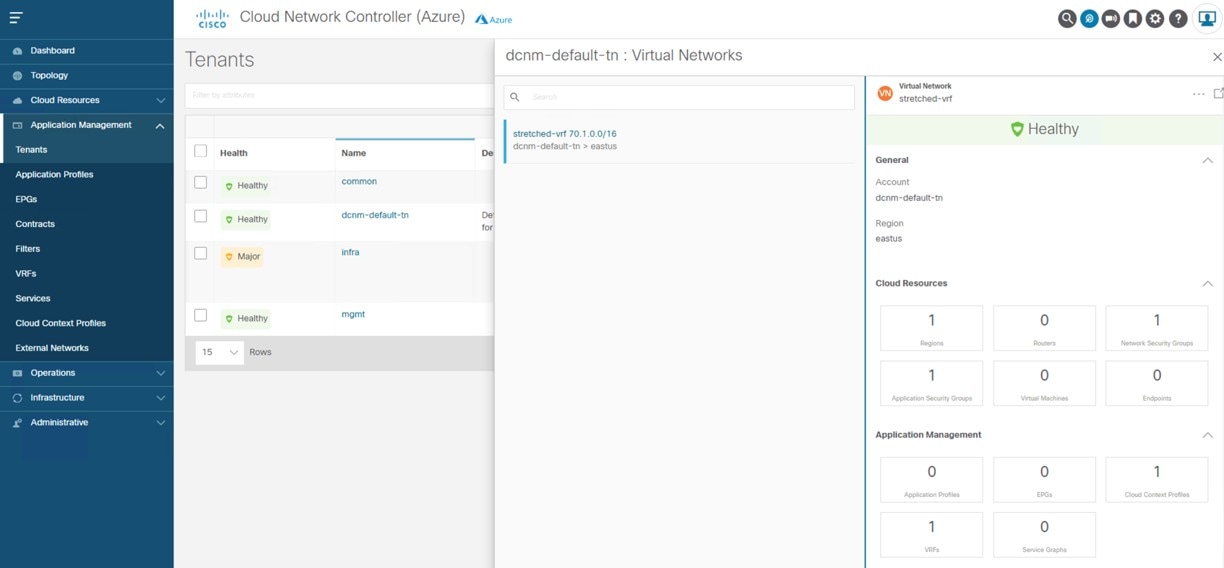The width and height of the screenshot is (1224, 568).
Task: Select all tenants with header checkbox
Action: click(x=200, y=151)
